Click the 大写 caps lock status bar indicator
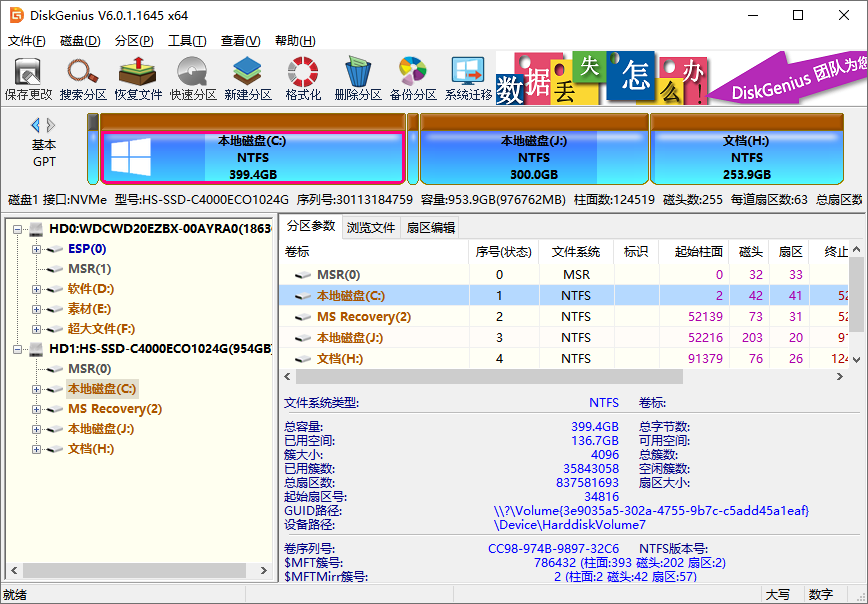 [778, 595]
